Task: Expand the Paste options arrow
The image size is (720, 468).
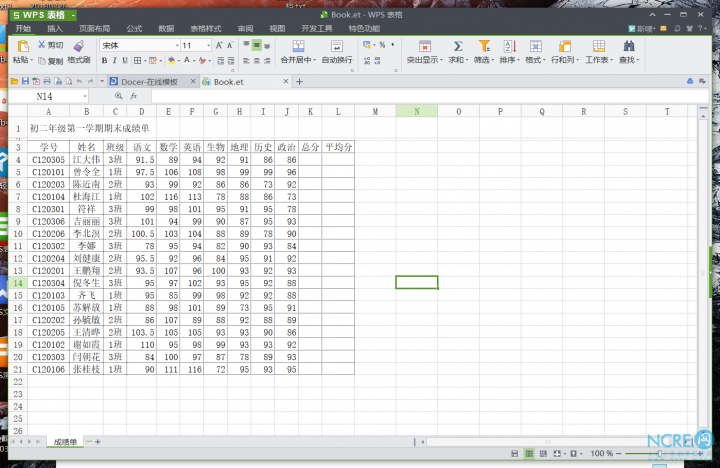Action: click(x=32, y=60)
